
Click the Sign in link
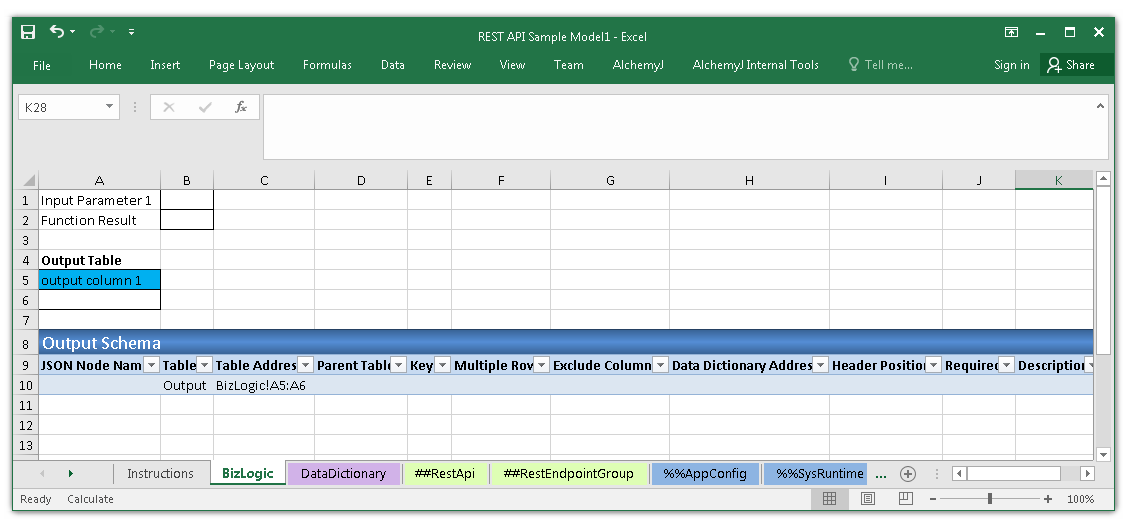coord(1011,65)
